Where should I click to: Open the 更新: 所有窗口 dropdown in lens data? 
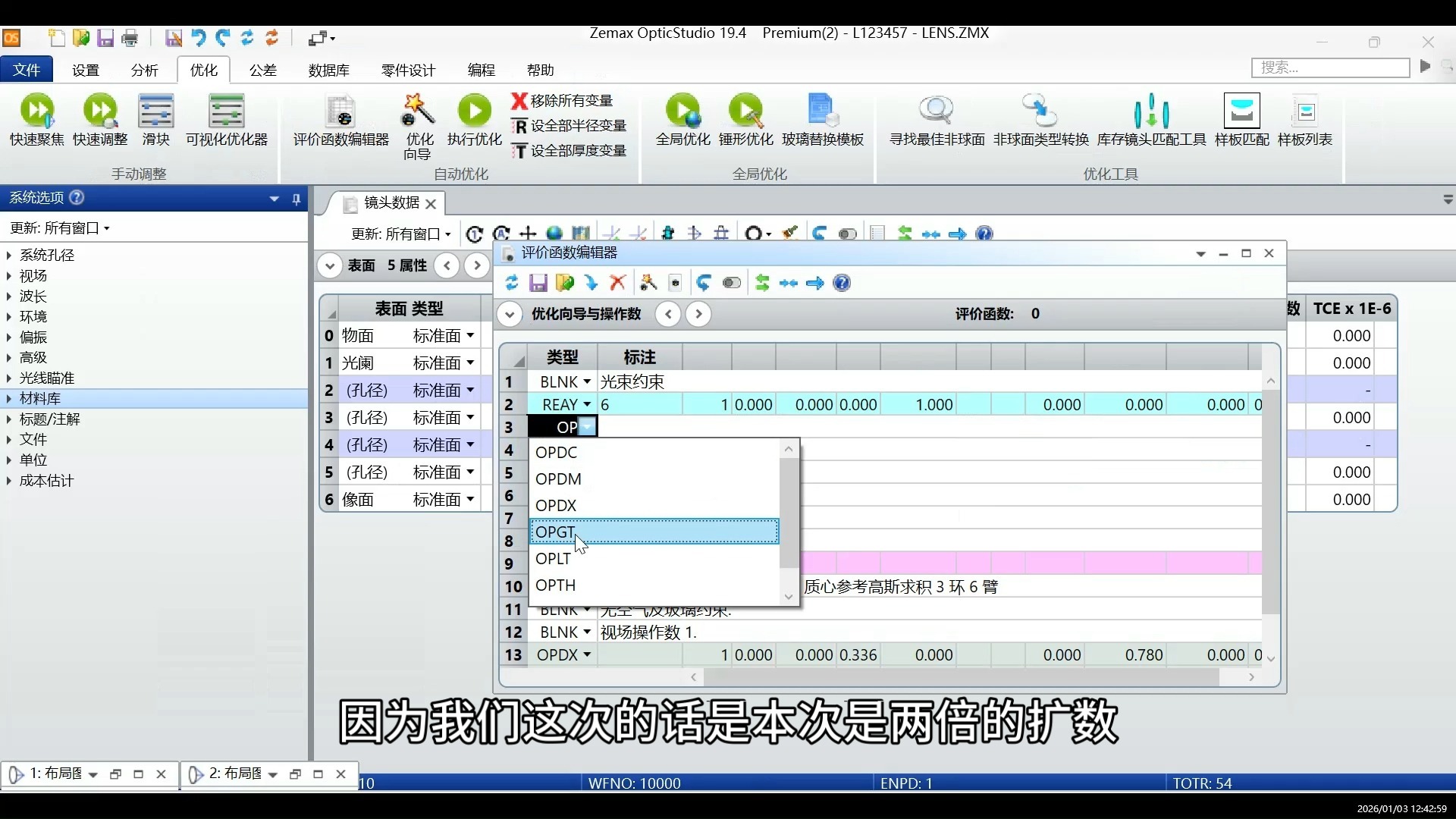(400, 234)
